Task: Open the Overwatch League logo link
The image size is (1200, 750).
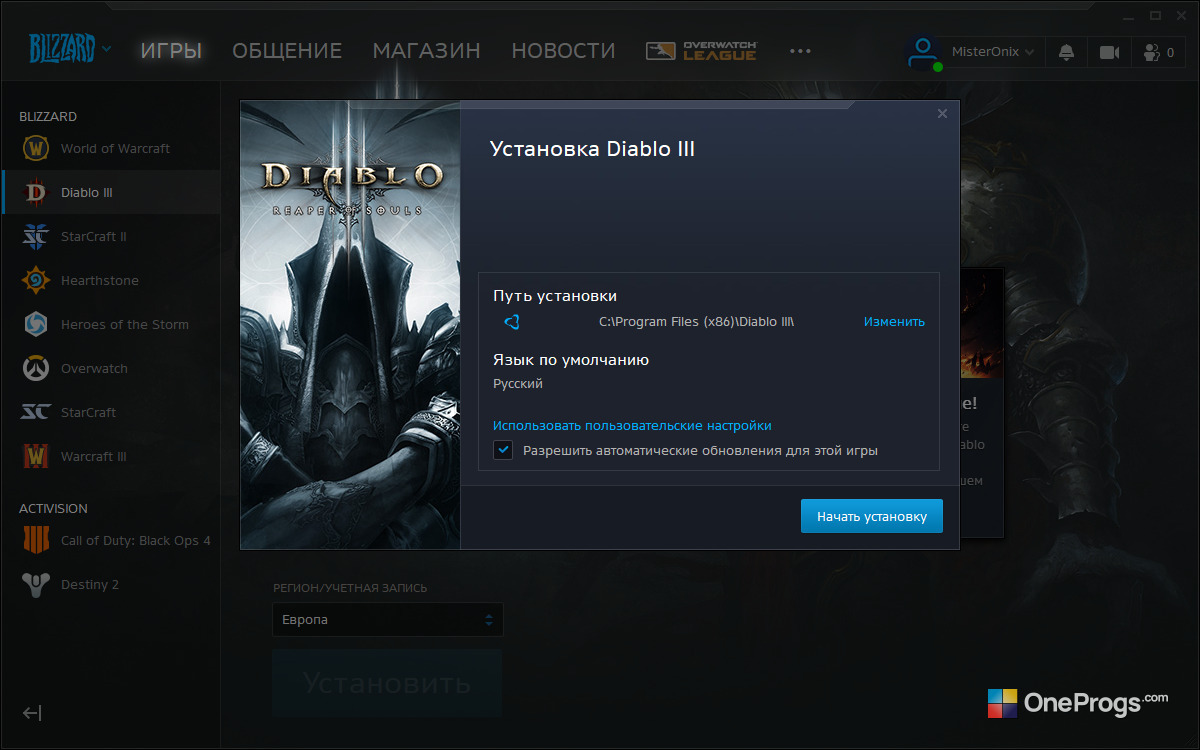Action: click(702, 51)
